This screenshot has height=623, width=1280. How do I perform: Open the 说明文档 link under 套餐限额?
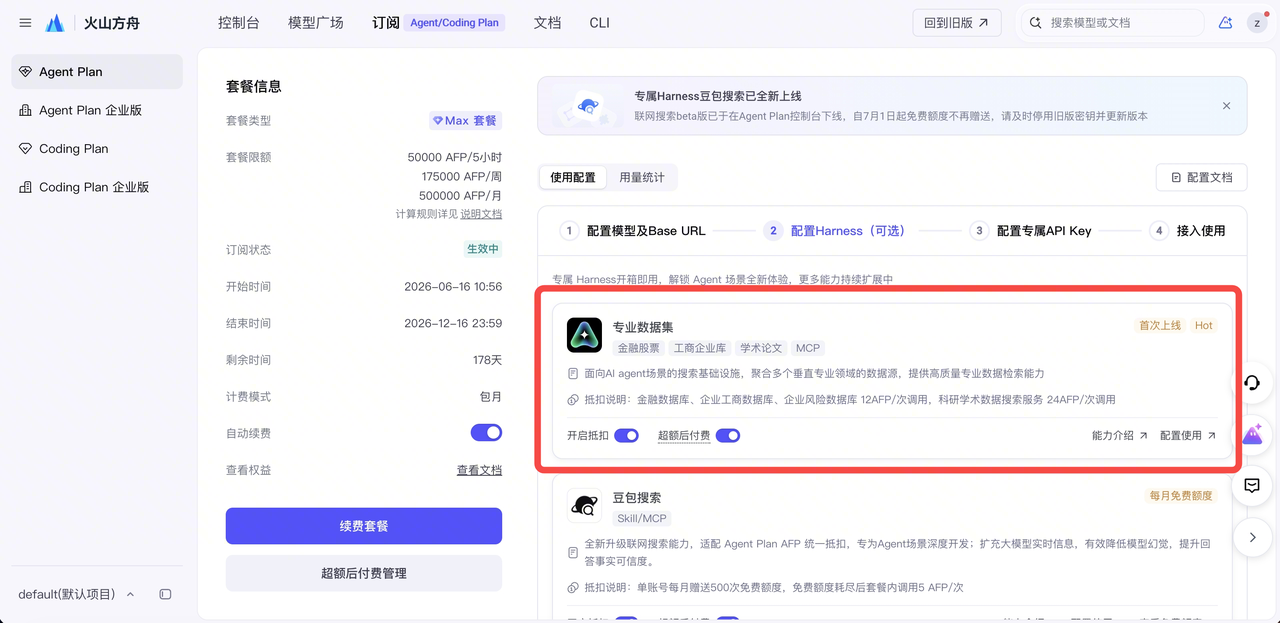[x=481, y=214]
